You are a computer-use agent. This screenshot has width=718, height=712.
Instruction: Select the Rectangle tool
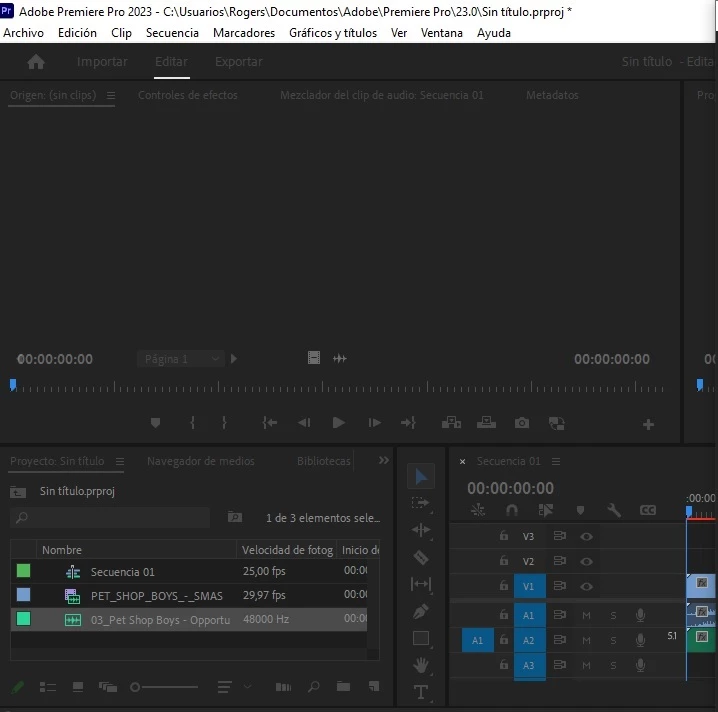(421, 638)
